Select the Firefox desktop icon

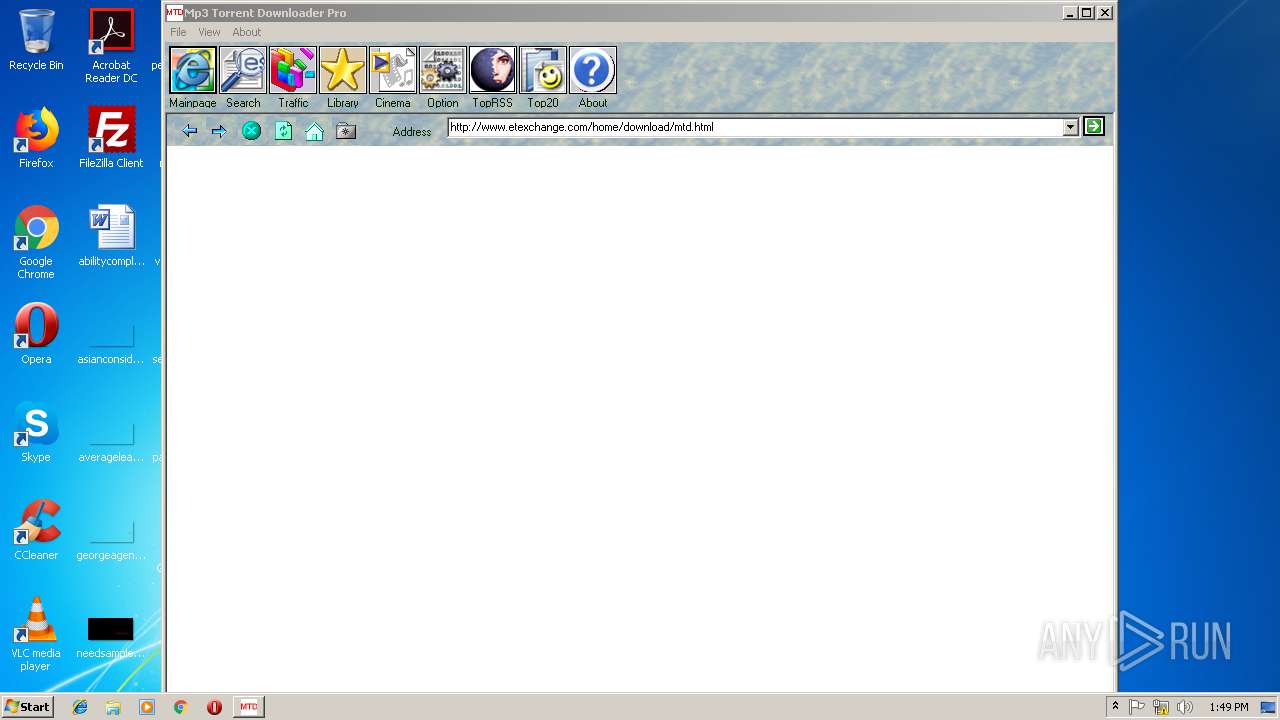[x=36, y=138]
